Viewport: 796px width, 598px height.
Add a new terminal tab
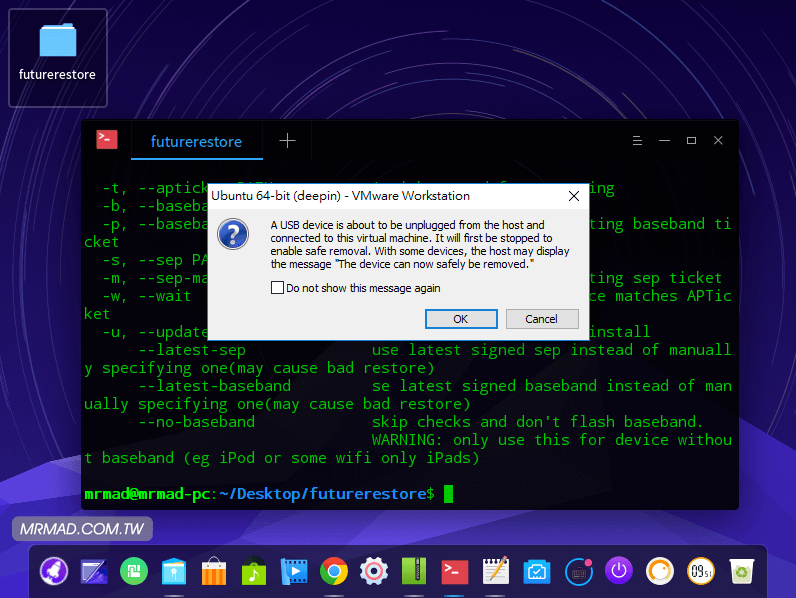287,141
